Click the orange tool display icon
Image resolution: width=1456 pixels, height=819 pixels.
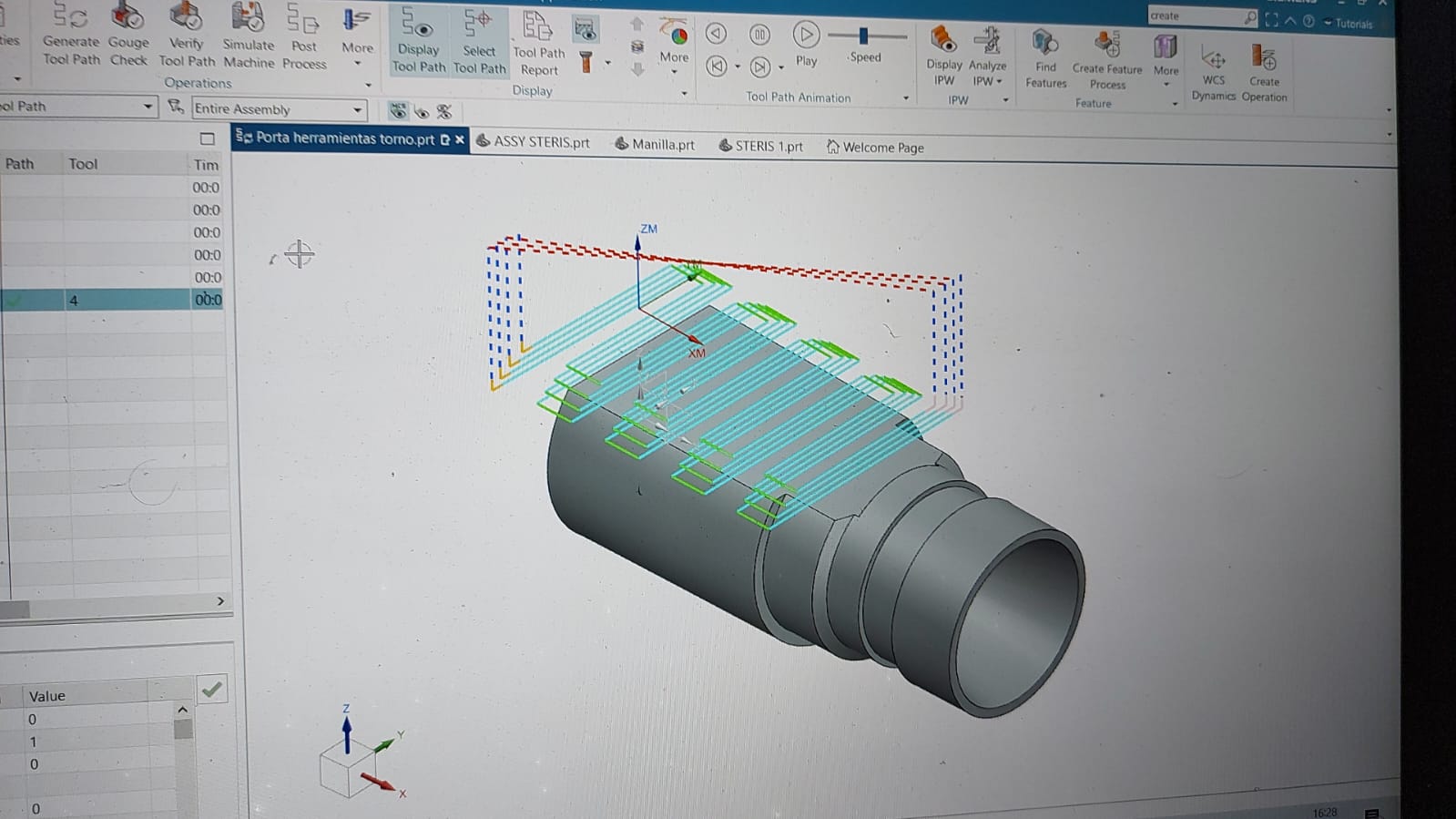click(586, 62)
